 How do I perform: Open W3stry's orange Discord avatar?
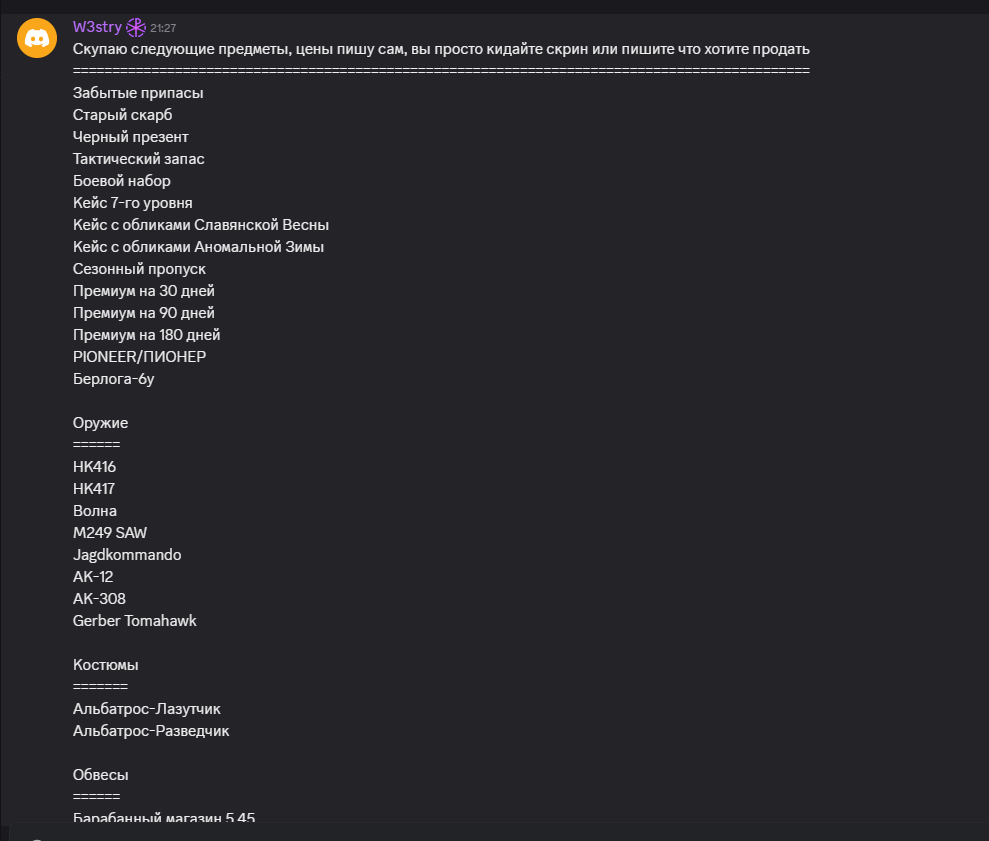pos(37,38)
